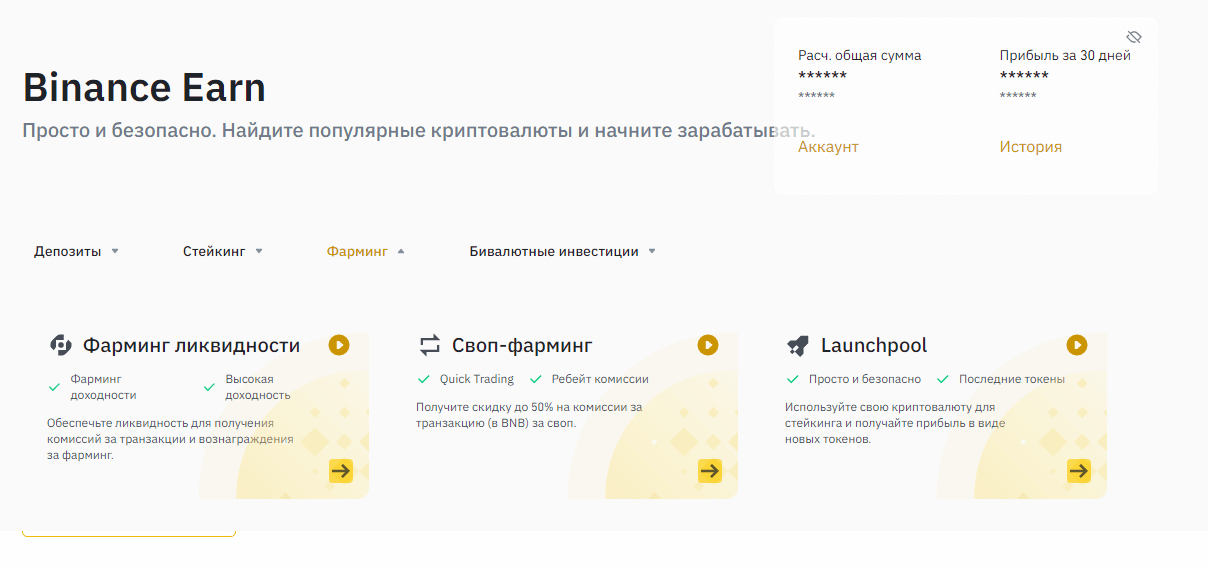Screen dimensions: 1208x570
Task: Open the Аккаунт link
Action: click(828, 147)
